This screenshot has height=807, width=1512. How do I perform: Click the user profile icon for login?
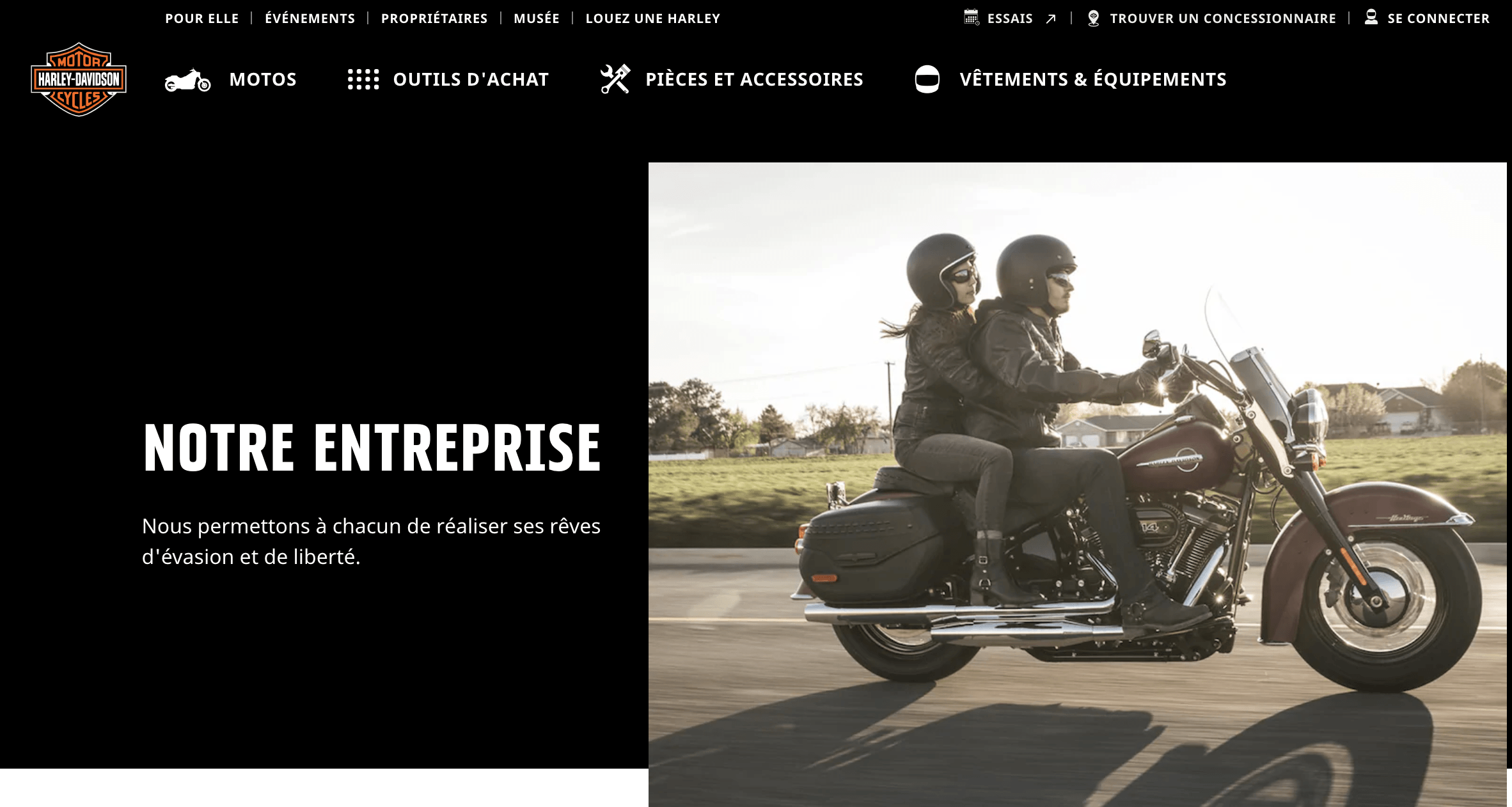point(1371,17)
